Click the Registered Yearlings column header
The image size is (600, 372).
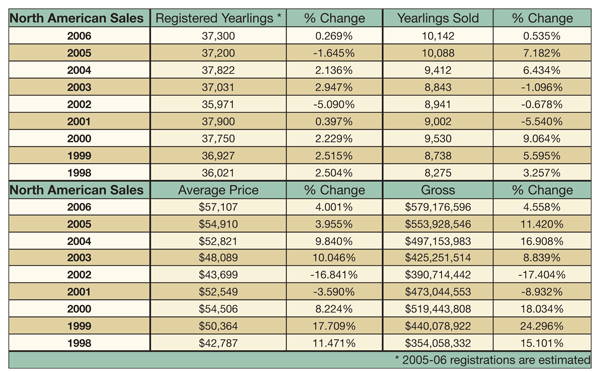pos(218,18)
